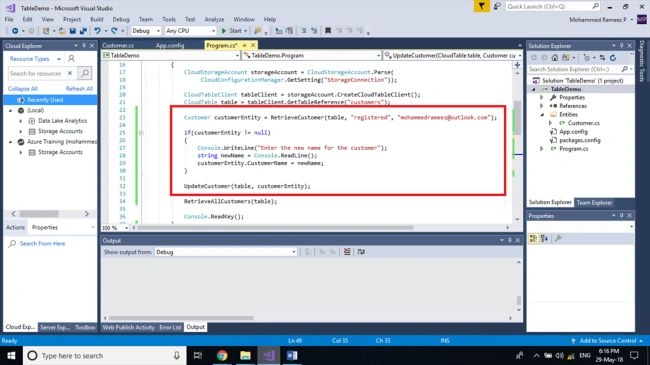Click the bookmark icon in toolbar
The width and height of the screenshot is (650, 365).
(327, 31)
